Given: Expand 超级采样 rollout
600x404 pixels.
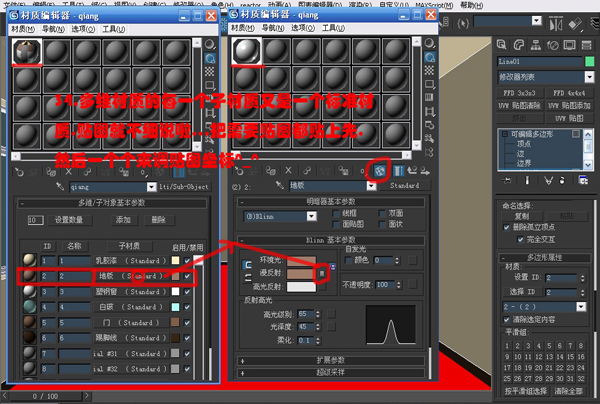Looking at the screenshot, I should (331, 372).
